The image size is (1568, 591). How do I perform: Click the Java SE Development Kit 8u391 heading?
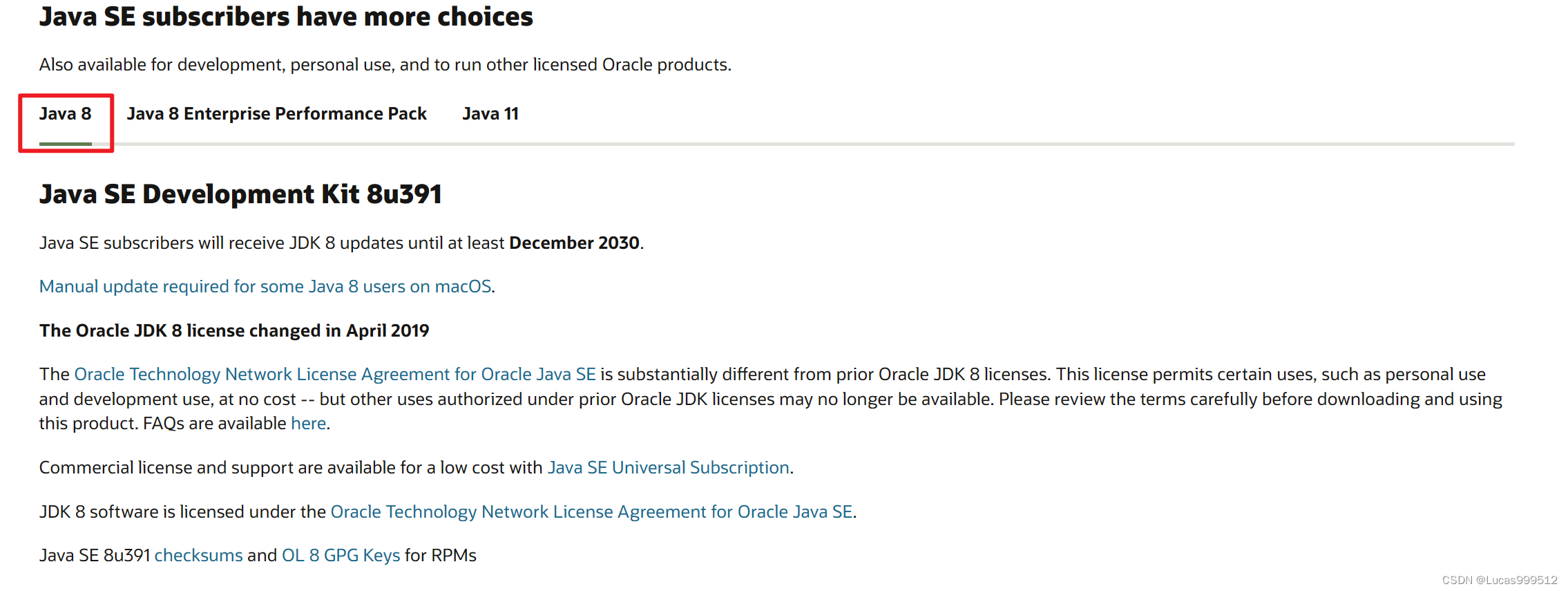[242, 194]
